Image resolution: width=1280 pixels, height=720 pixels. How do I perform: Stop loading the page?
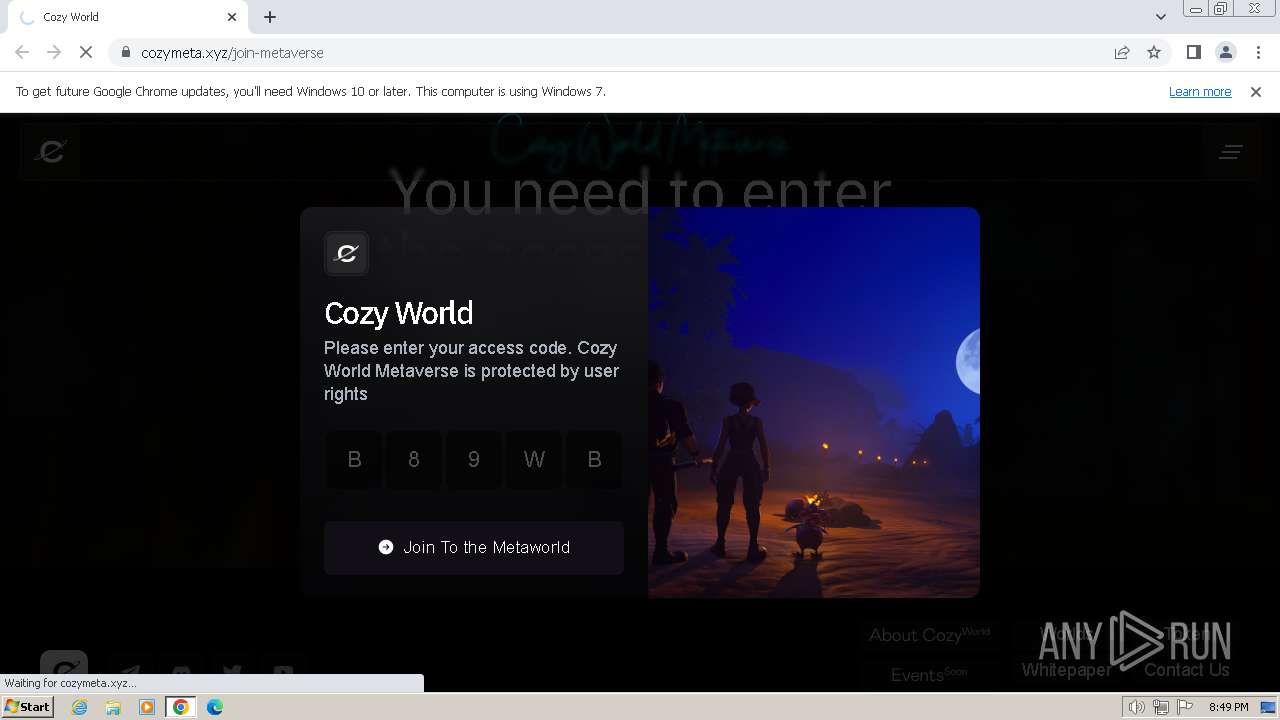86,53
